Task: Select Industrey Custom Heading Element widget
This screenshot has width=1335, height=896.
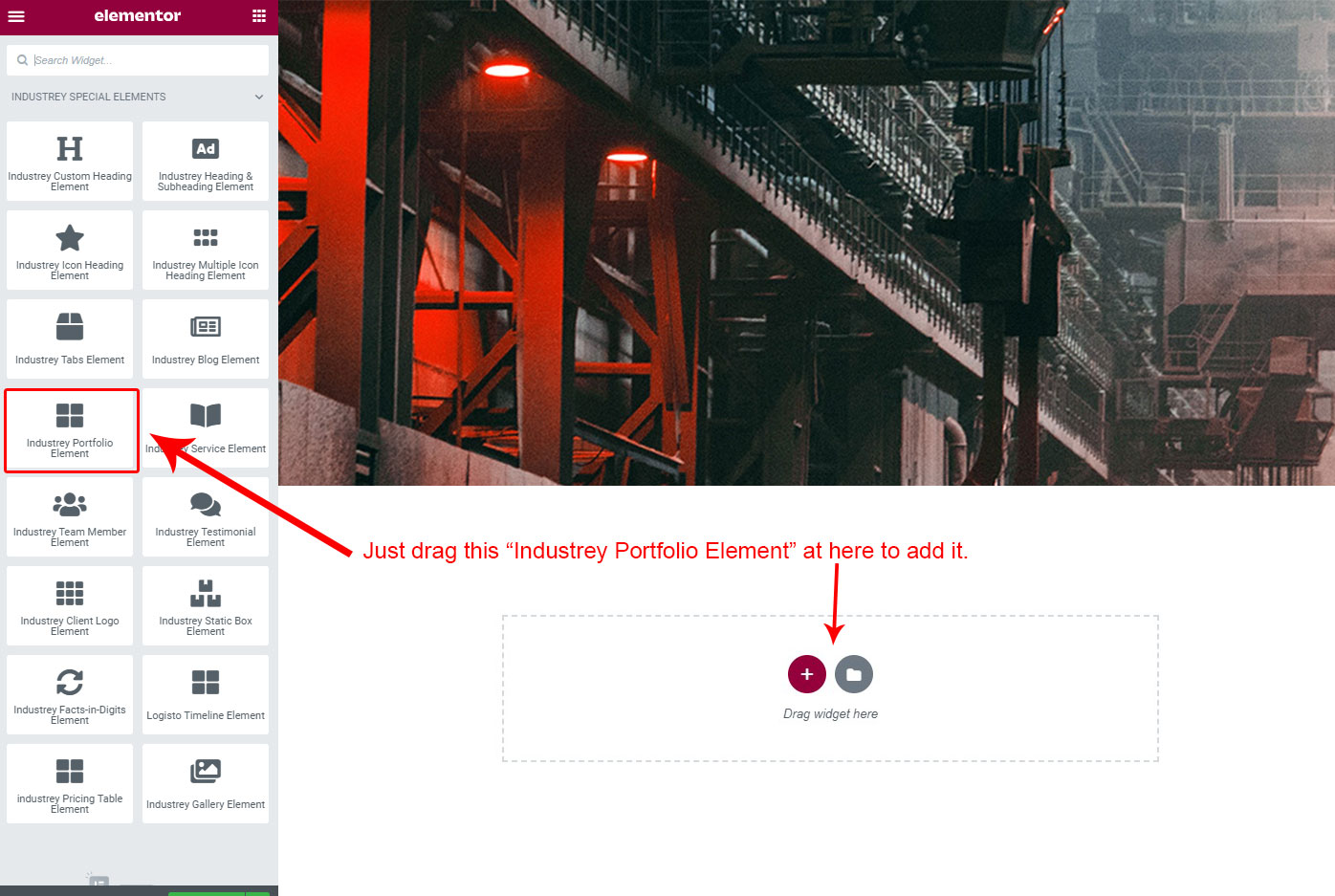Action: tap(70, 161)
